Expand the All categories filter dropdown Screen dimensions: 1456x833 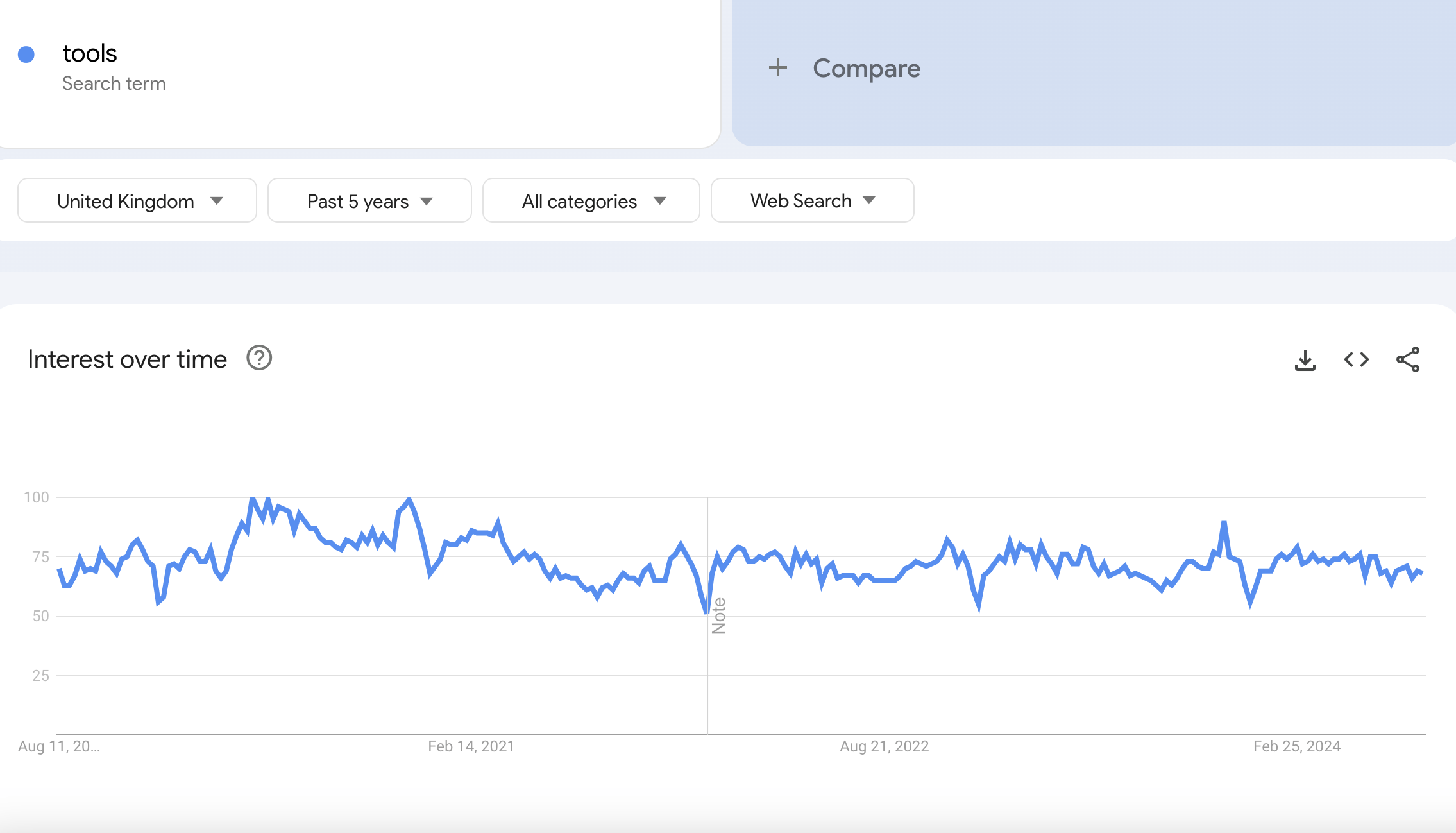590,200
